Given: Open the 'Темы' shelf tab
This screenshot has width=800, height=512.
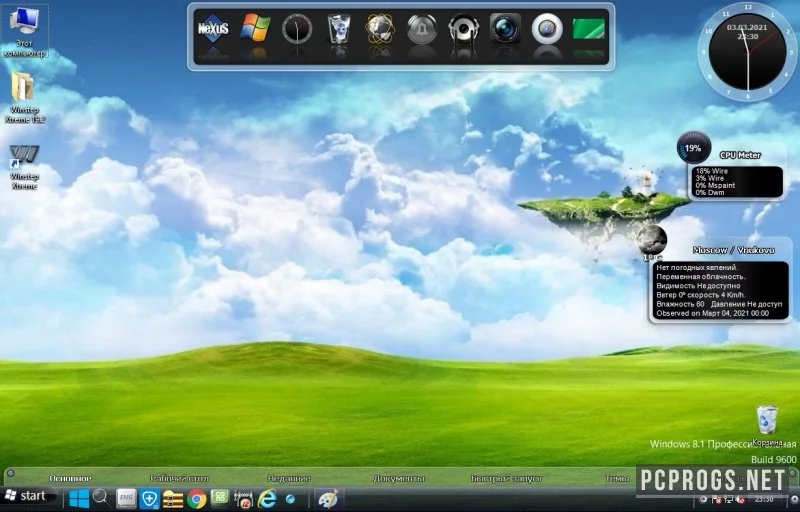Looking at the screenshot, I should click(617, 478).
